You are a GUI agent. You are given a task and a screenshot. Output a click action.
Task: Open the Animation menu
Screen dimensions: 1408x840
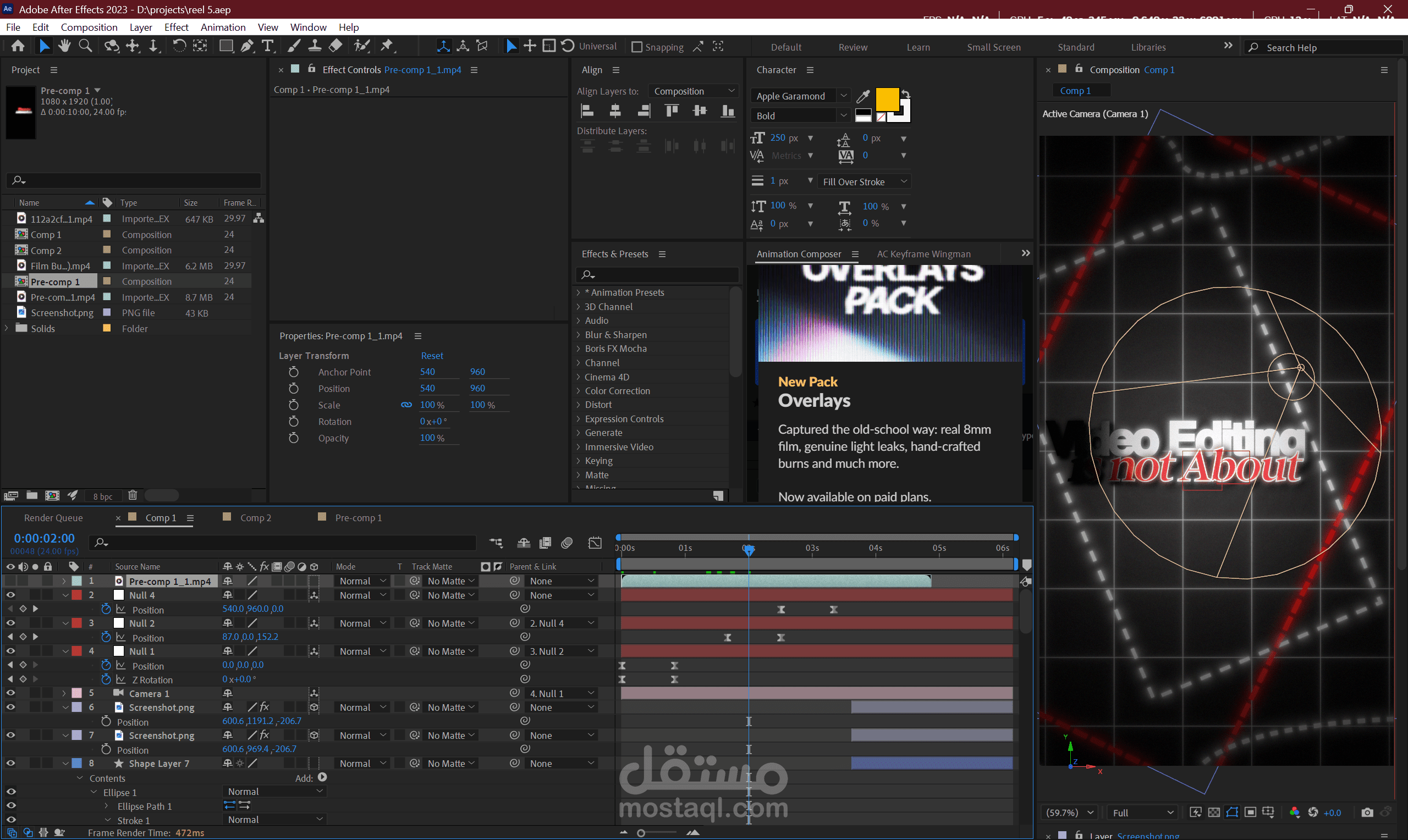point(223,27)
